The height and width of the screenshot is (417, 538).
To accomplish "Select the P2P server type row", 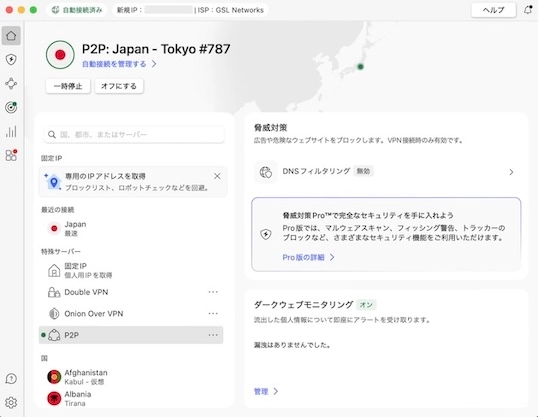I will 131,335.
